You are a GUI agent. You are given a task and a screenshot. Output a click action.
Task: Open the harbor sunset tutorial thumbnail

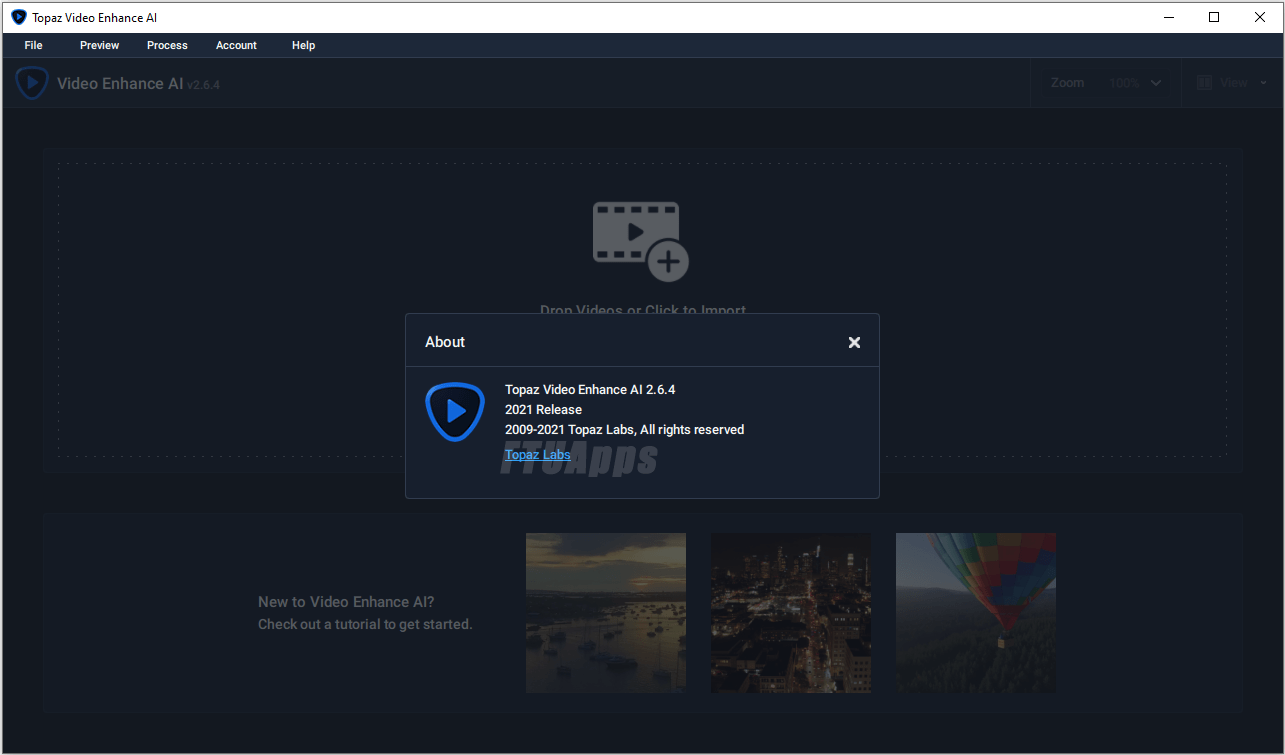coord(606,613)
